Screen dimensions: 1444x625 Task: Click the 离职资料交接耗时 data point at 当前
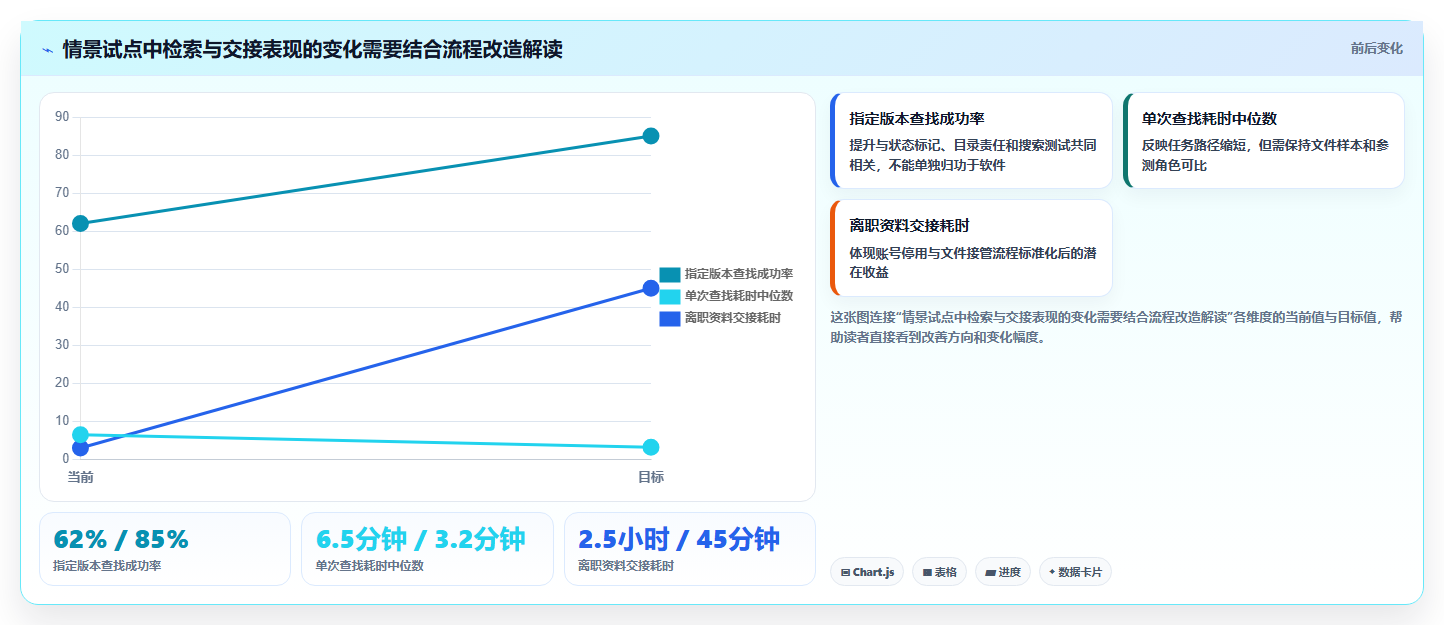[x=81, y=449]
